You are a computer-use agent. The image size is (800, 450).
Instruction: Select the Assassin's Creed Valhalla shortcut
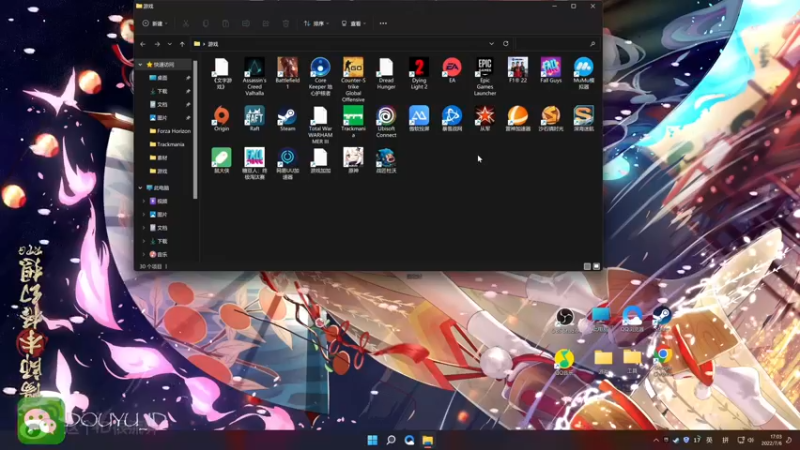pos(254,77)
